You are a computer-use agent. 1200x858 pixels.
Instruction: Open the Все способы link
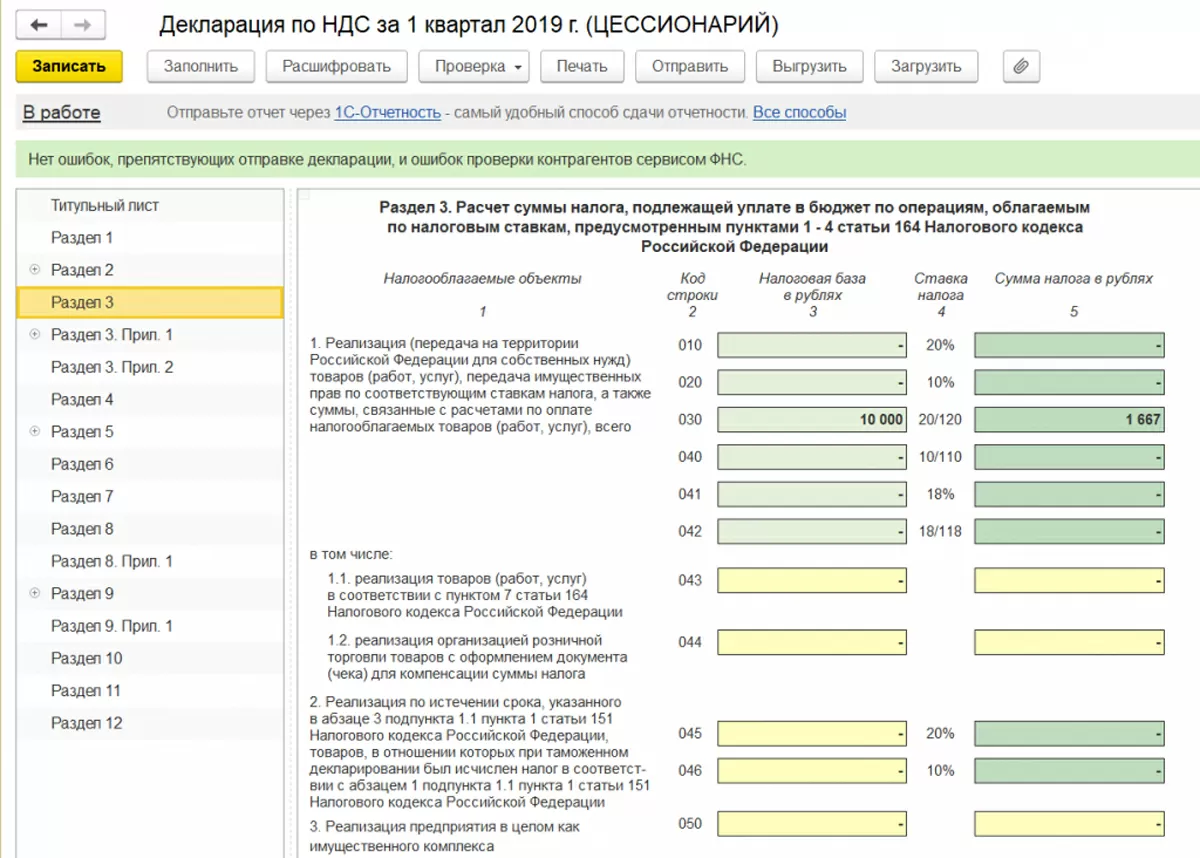799,113
